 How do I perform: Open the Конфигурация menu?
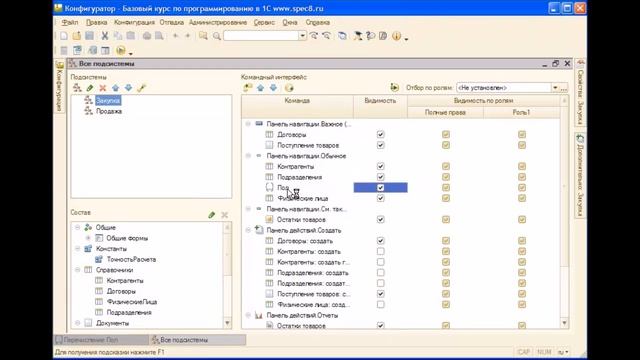[134, 22]
